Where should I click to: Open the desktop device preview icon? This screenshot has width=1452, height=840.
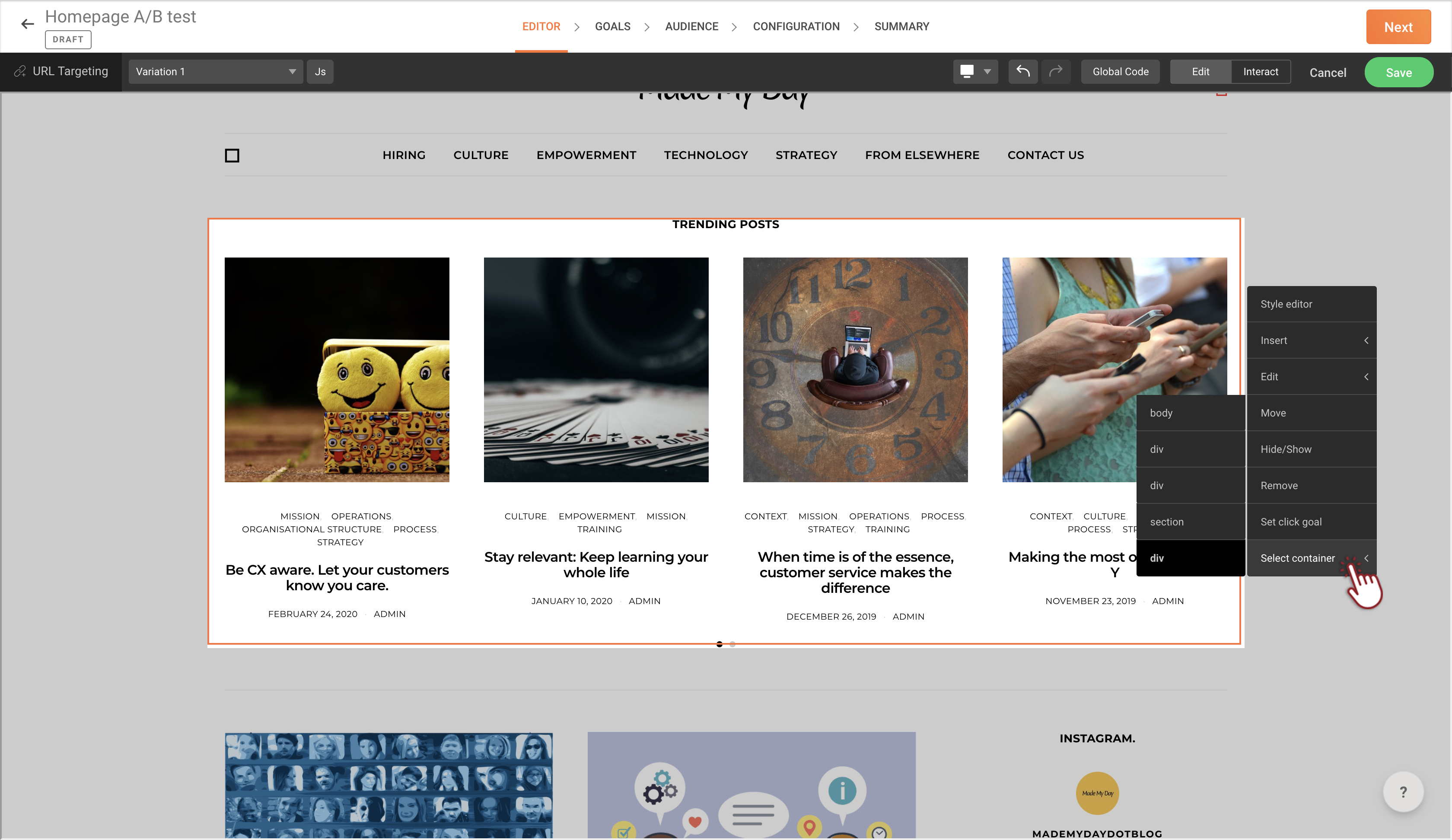[x=968, y=71]
